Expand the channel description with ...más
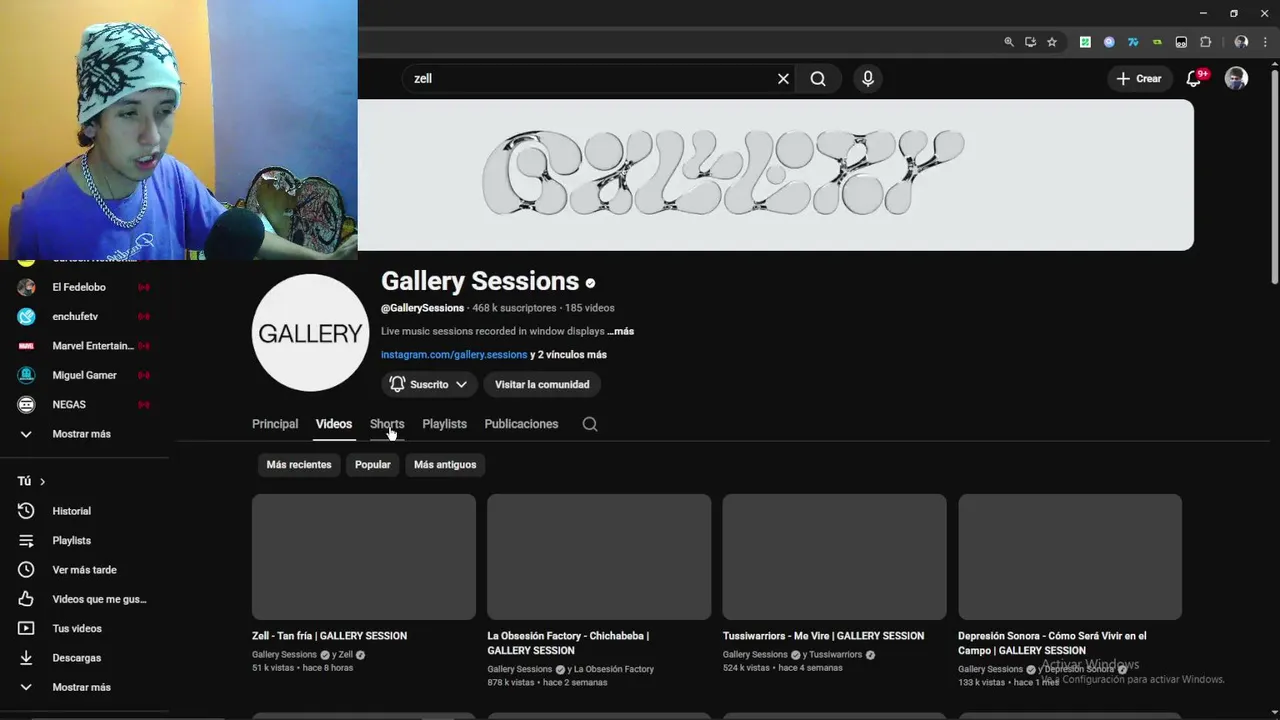Viewport: 1280px width, 720px height. pyautogui.click(x=621, y=331)
